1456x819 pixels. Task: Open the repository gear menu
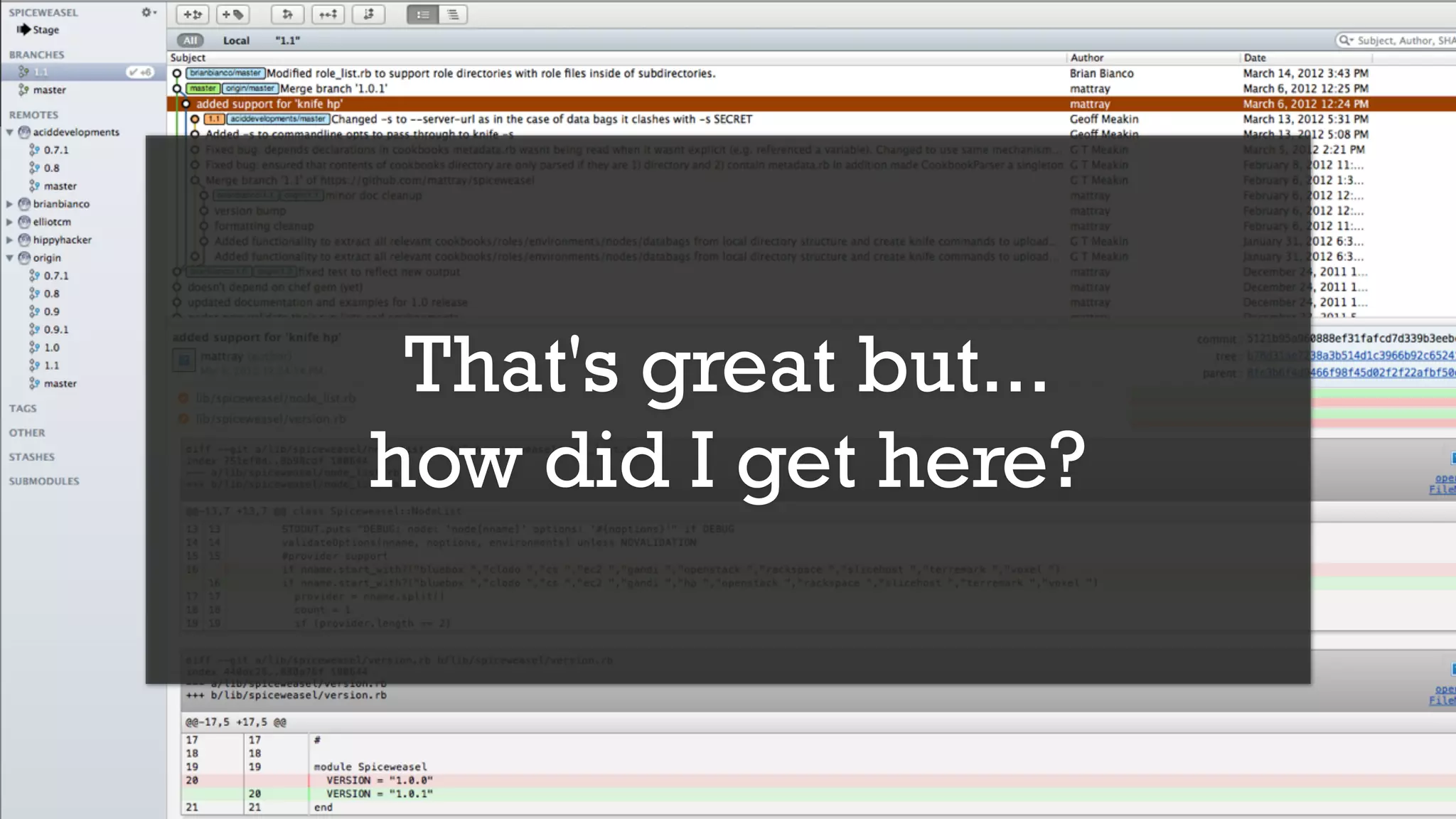(x=148, y=12)
